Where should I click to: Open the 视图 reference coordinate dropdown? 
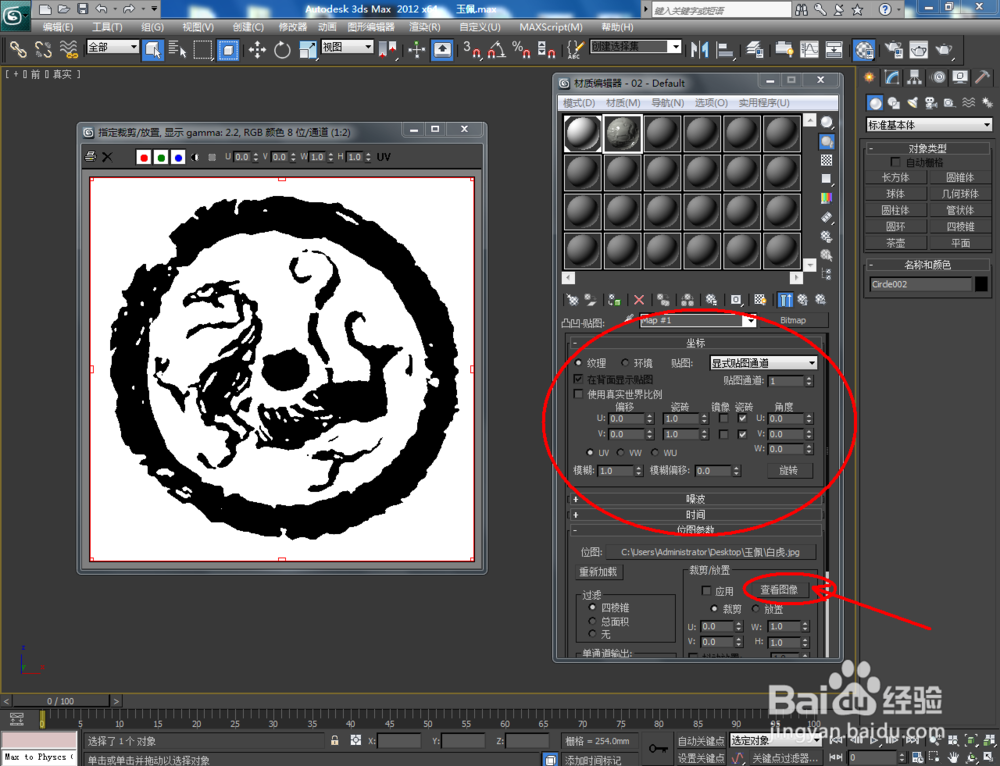coord(348,47)
